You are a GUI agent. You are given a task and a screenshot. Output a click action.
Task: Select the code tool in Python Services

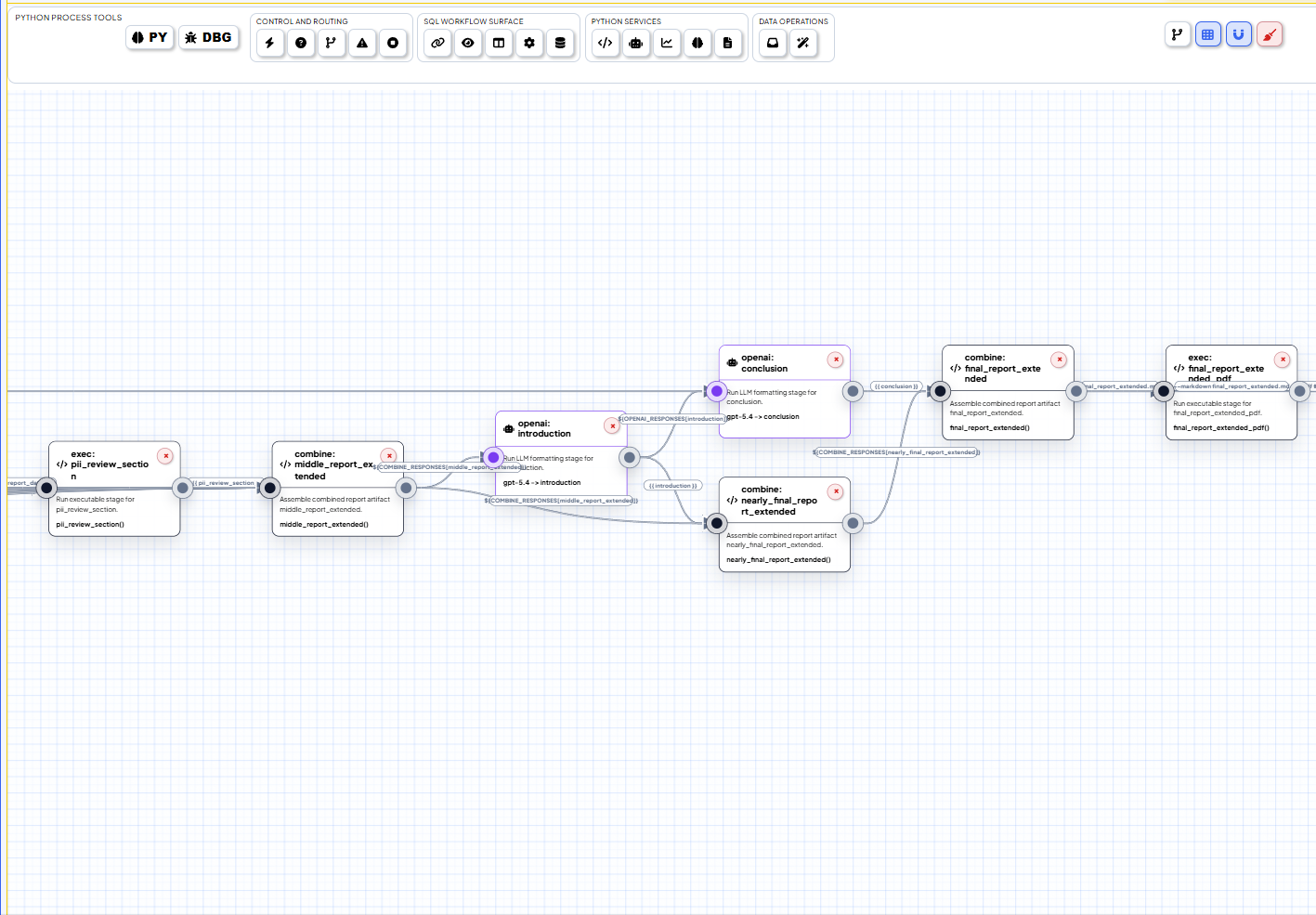(605, 43)
